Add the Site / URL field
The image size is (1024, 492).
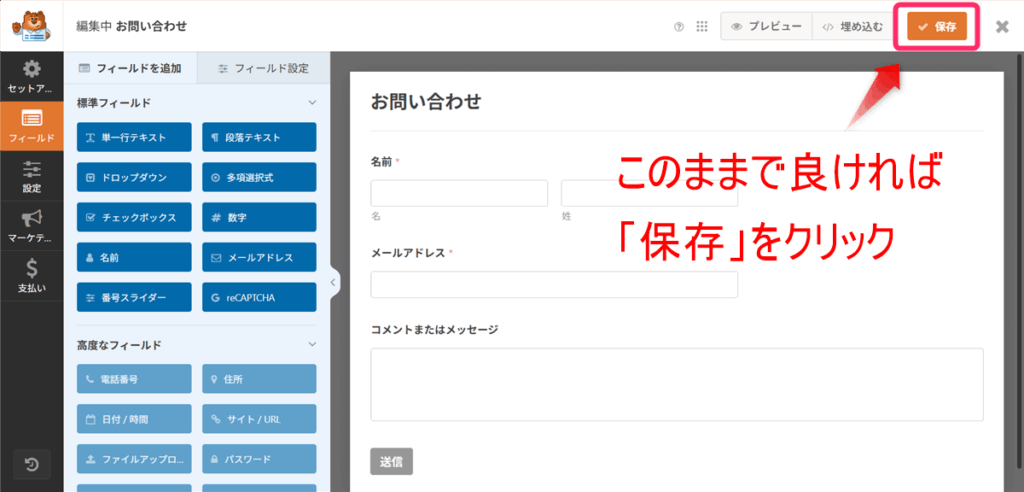259,419
